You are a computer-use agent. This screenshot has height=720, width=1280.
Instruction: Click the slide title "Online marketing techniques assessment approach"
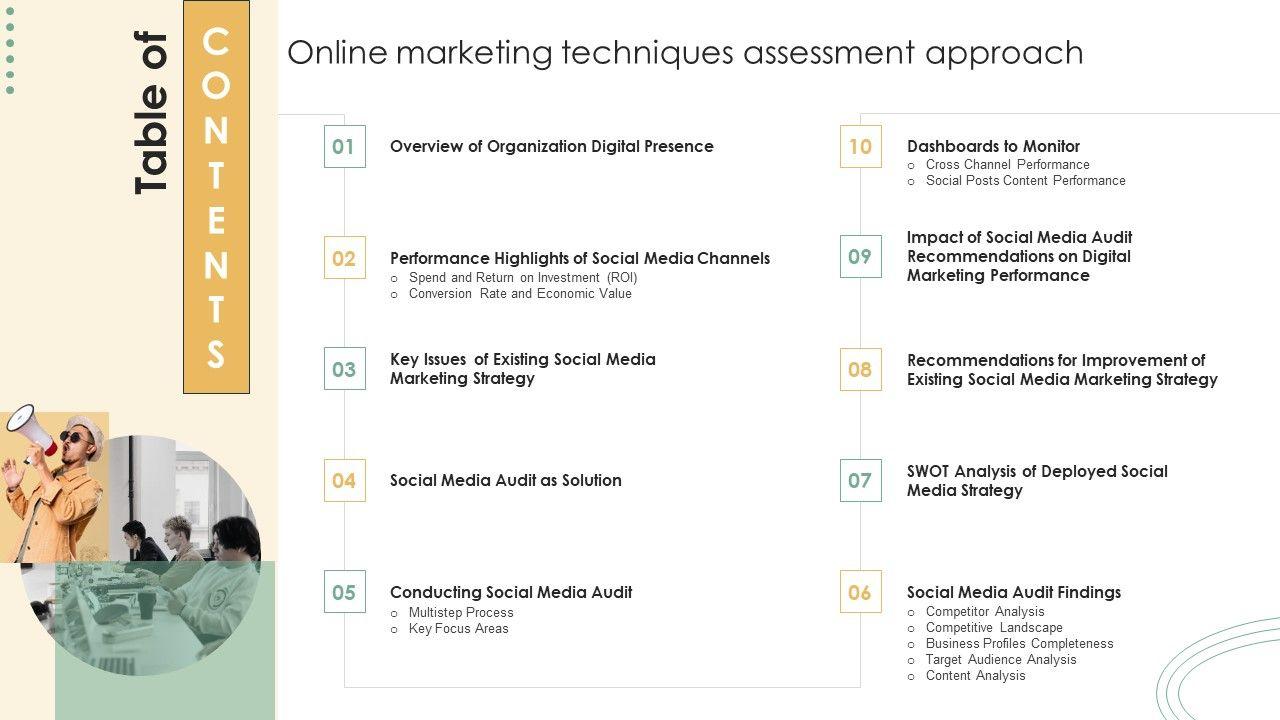tap(685, 52)
